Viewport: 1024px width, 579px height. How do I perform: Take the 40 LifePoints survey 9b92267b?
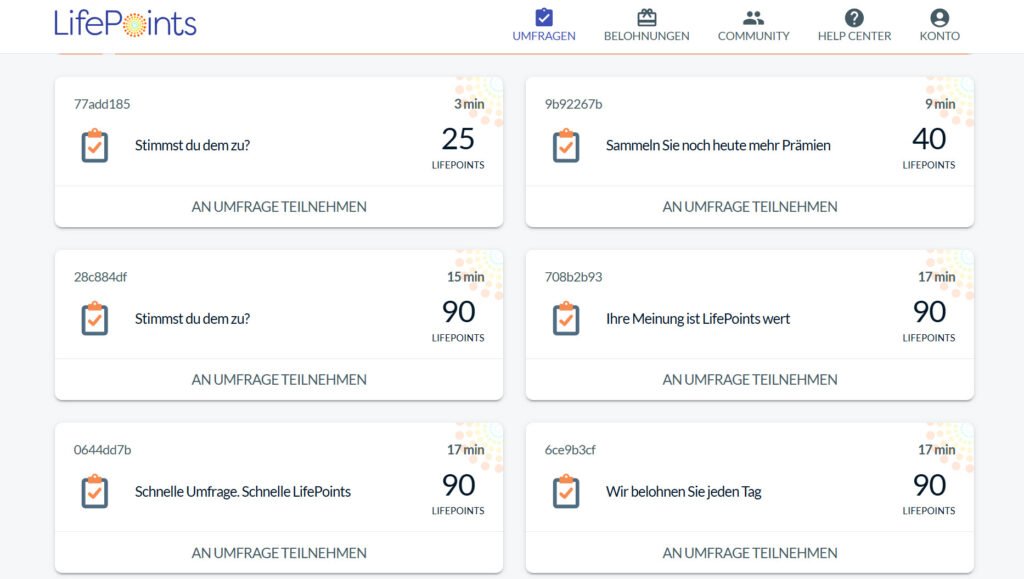(x=750, y=207)
